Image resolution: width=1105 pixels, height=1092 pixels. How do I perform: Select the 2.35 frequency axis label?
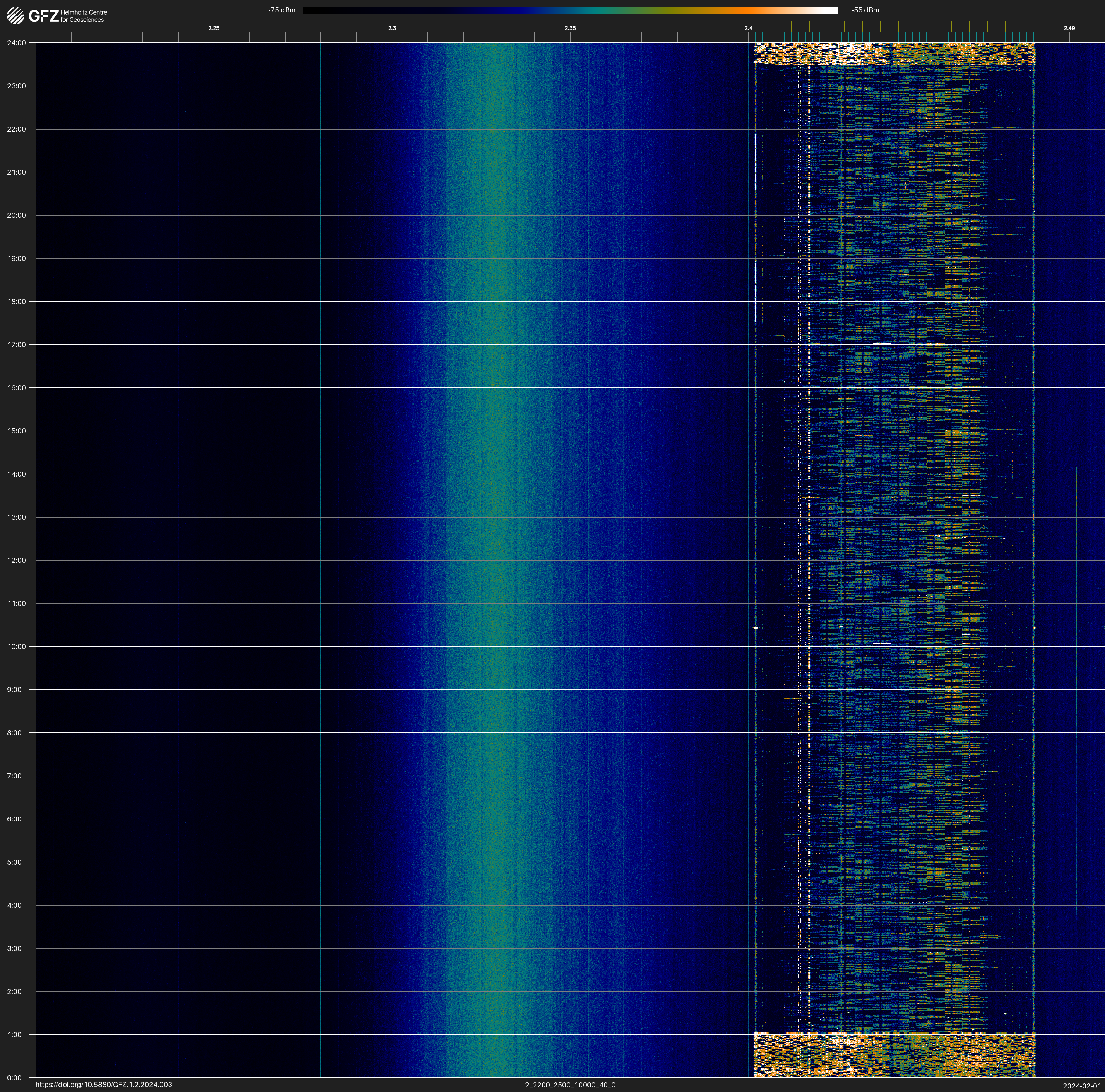[x=570, y=28]
